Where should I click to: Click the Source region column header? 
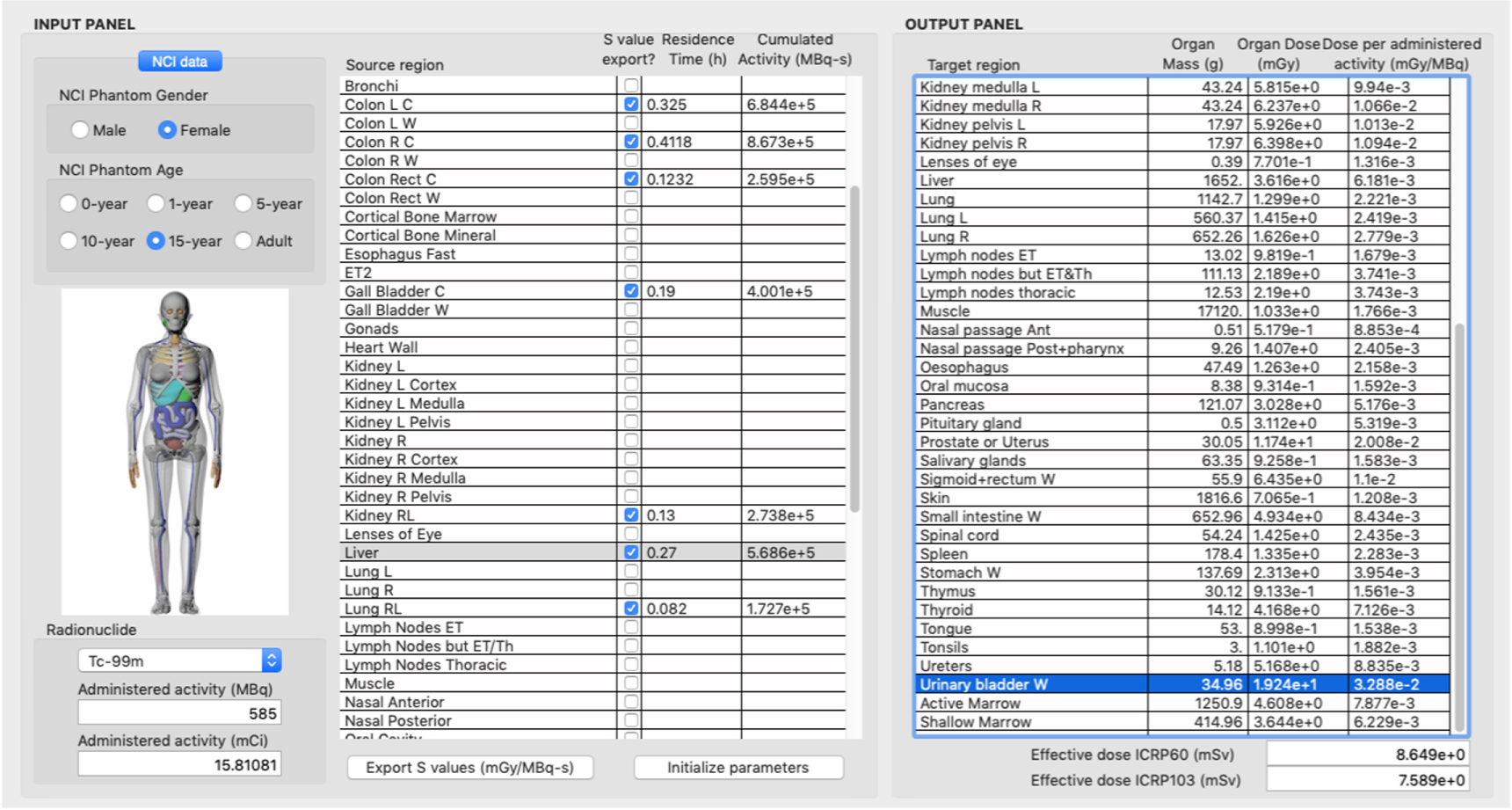pos(395,65)
